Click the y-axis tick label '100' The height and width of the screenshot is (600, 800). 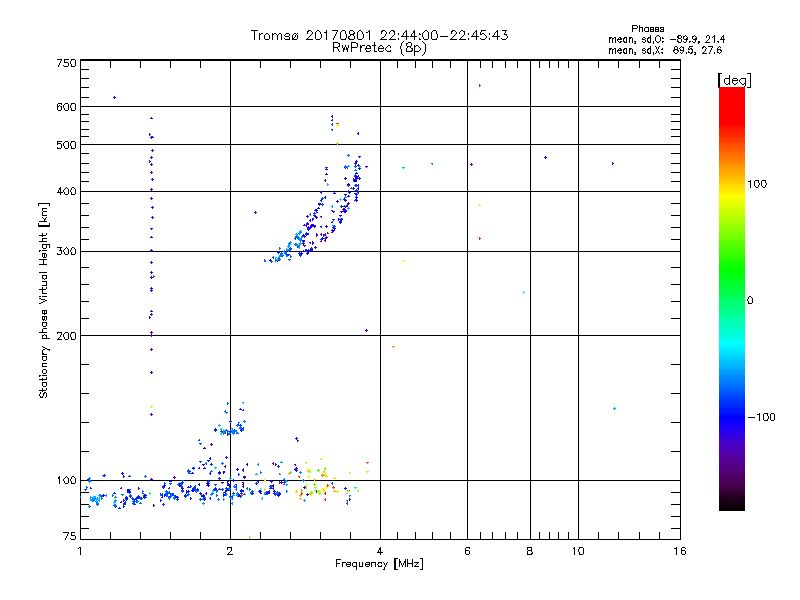tap(66, 481)
